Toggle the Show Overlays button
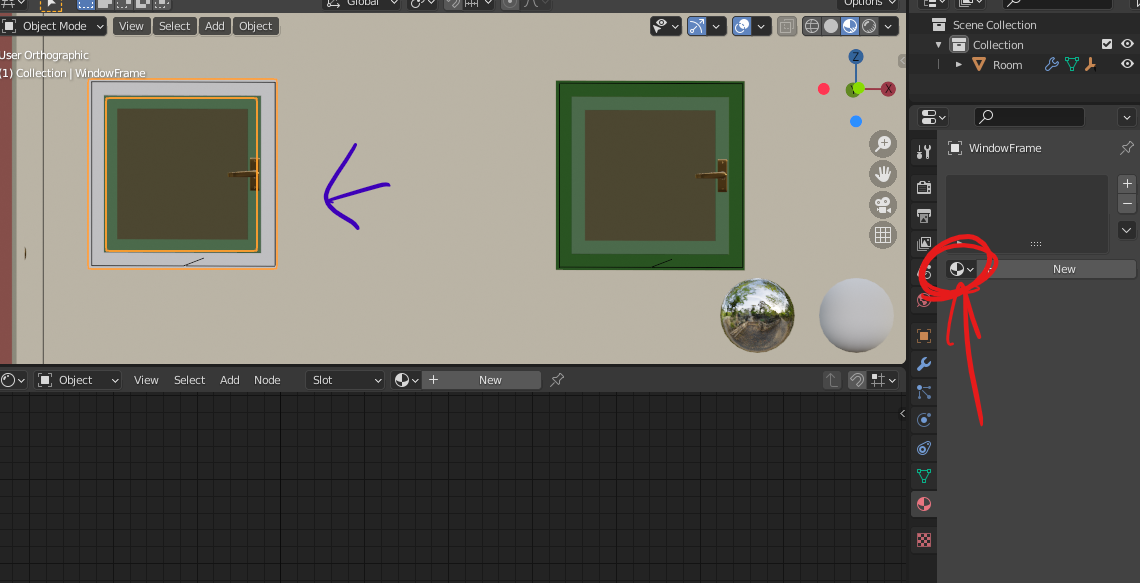 742,26
